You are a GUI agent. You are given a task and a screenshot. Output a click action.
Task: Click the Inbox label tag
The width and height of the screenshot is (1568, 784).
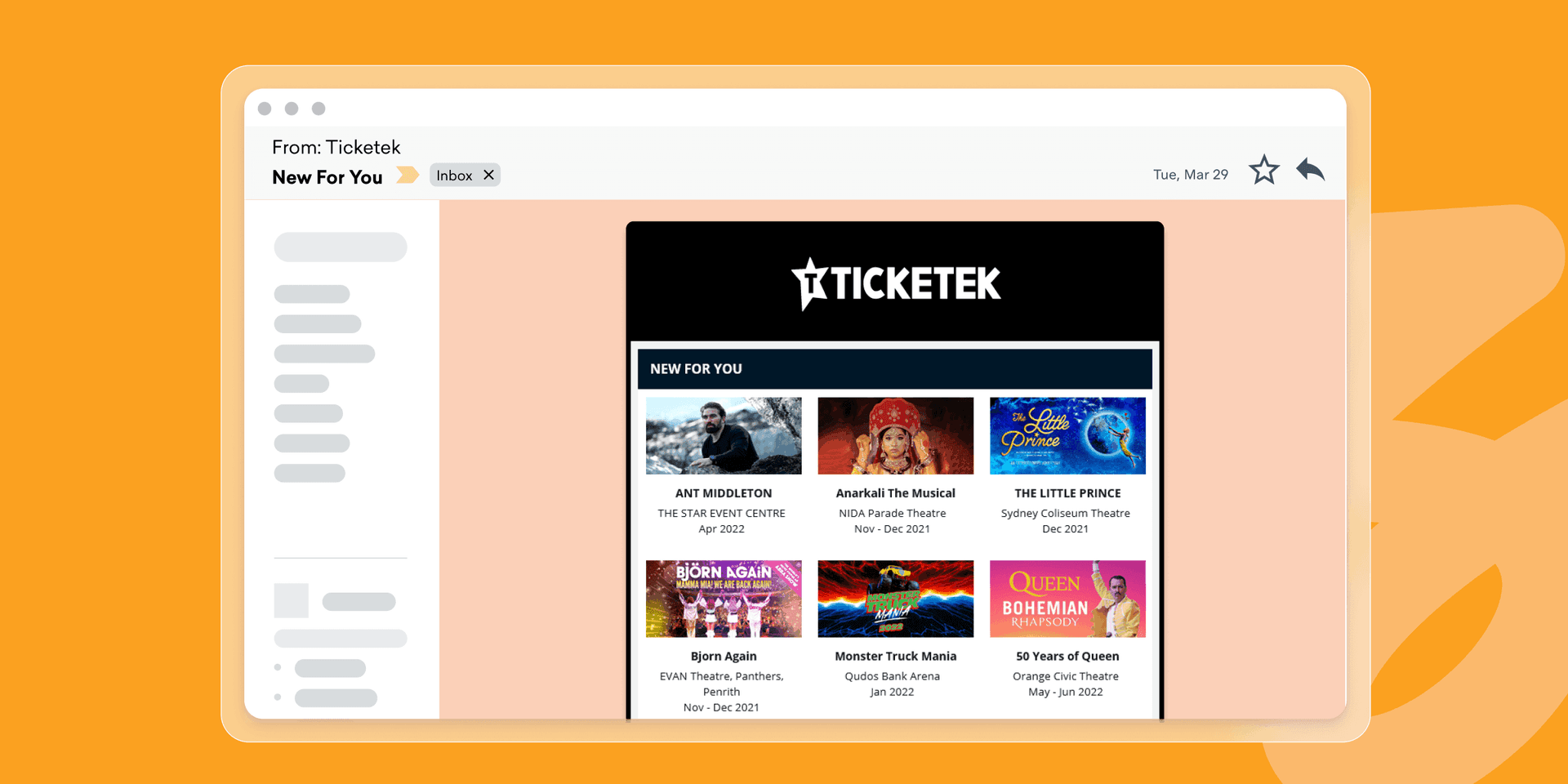tap(453, 174)
